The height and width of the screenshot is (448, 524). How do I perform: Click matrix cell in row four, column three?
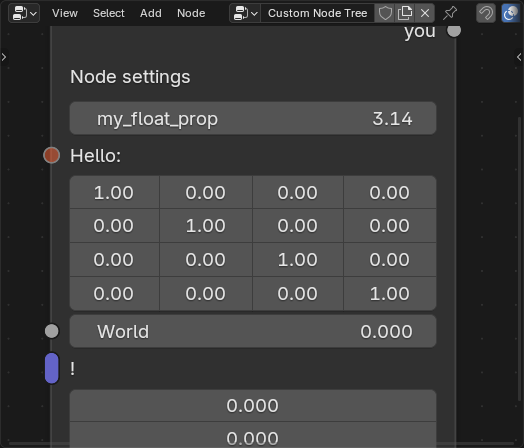pyautogui.click(x=298, y=294)
